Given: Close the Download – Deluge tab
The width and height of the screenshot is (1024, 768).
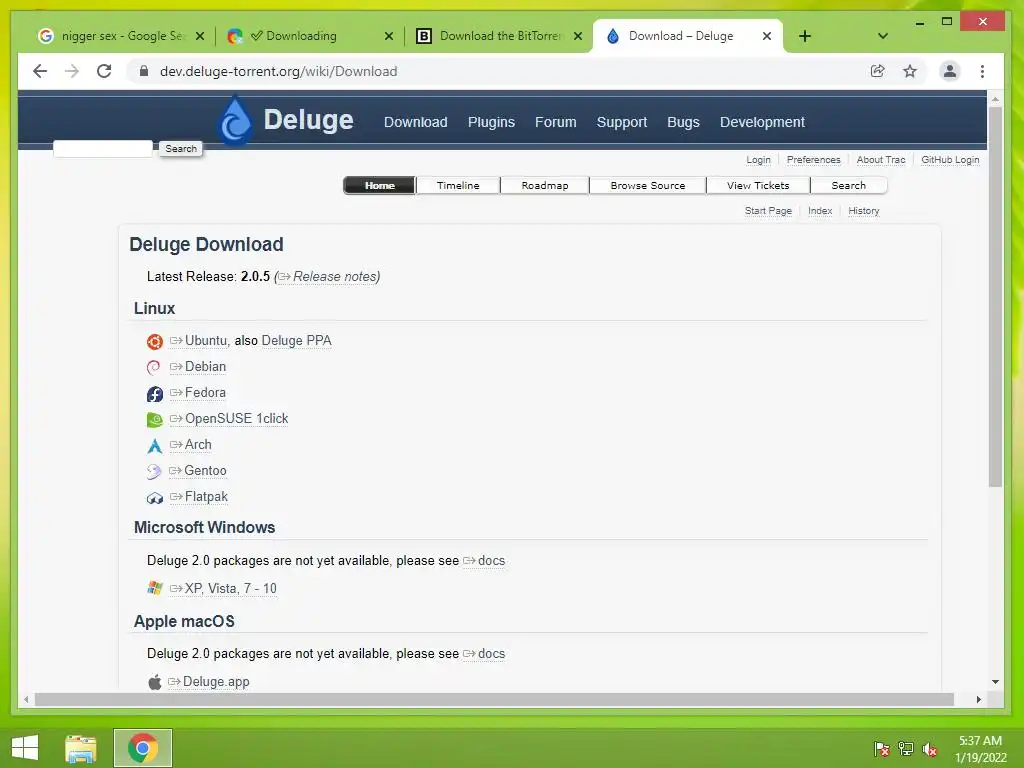Looking at the screenshot, I should (767, 36).
